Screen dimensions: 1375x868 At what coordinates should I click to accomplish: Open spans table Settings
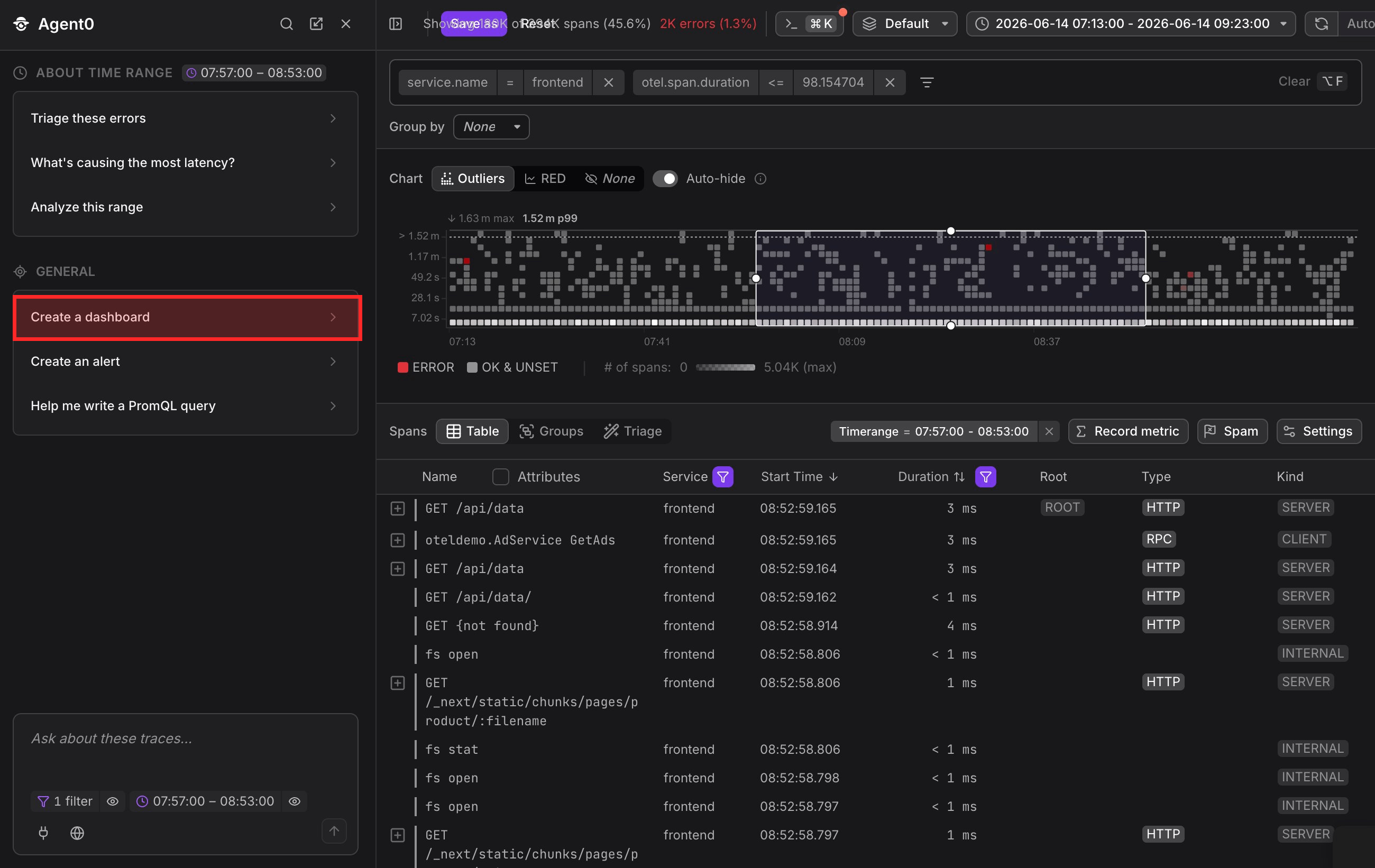pos(1318,431)
